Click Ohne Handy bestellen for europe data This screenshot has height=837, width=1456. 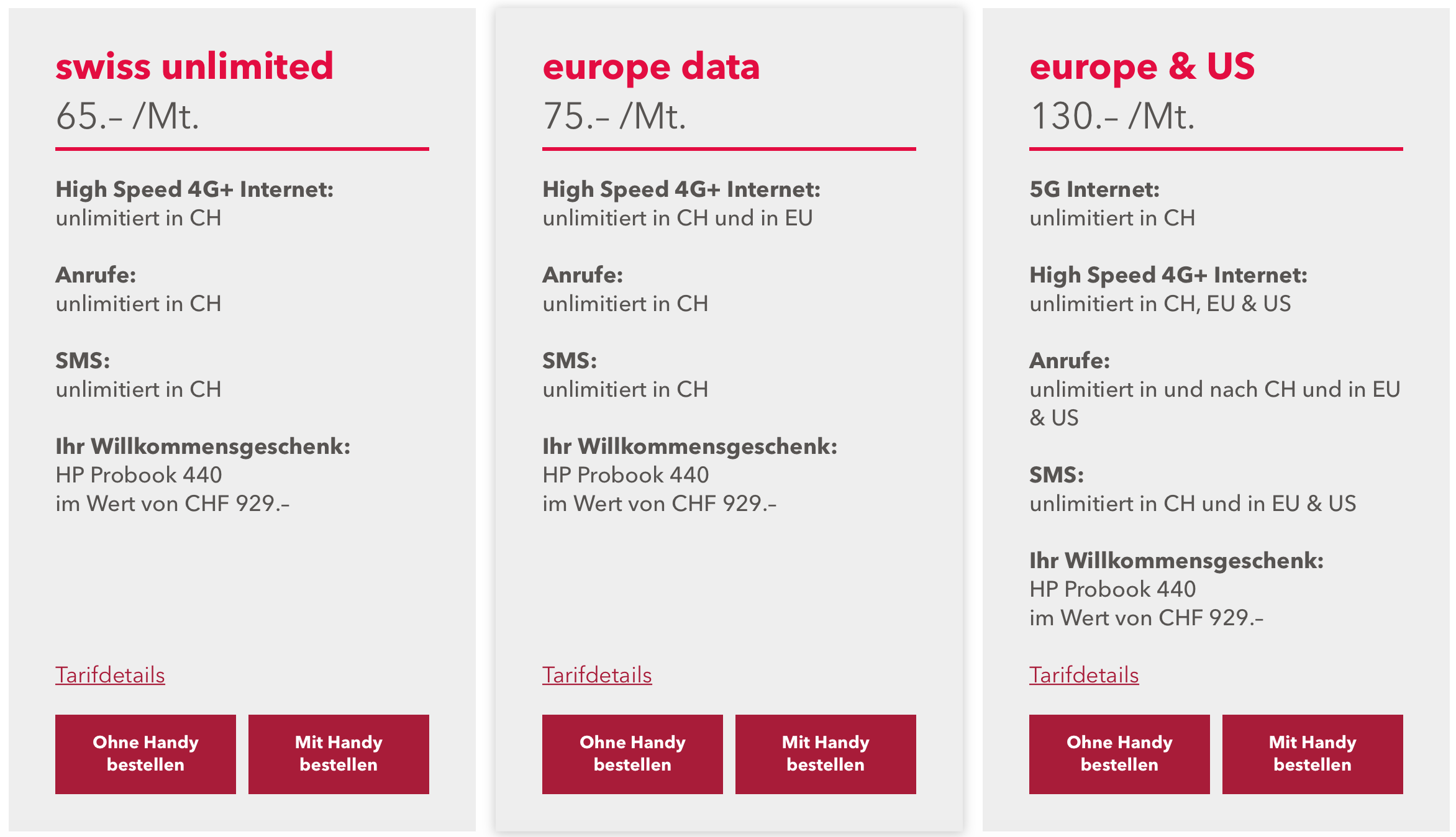tap(632, 754)
